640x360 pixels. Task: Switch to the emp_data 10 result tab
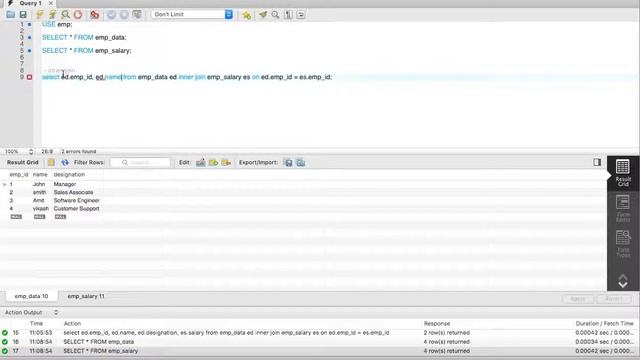[31, 296]
